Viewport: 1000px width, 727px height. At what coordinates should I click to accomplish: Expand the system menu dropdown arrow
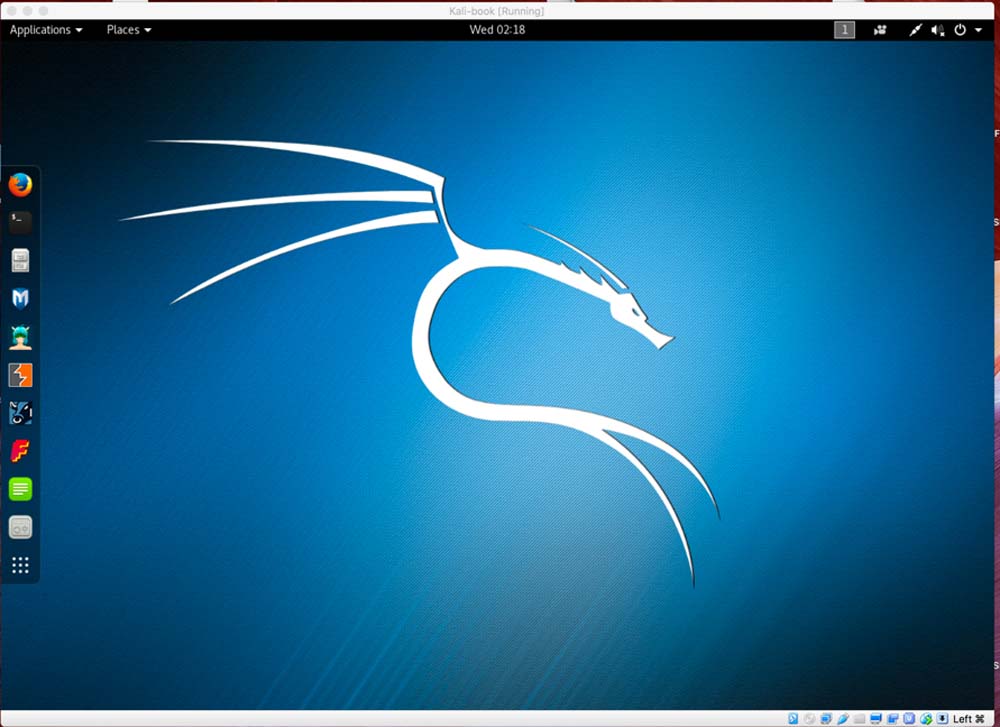[979, 30]
